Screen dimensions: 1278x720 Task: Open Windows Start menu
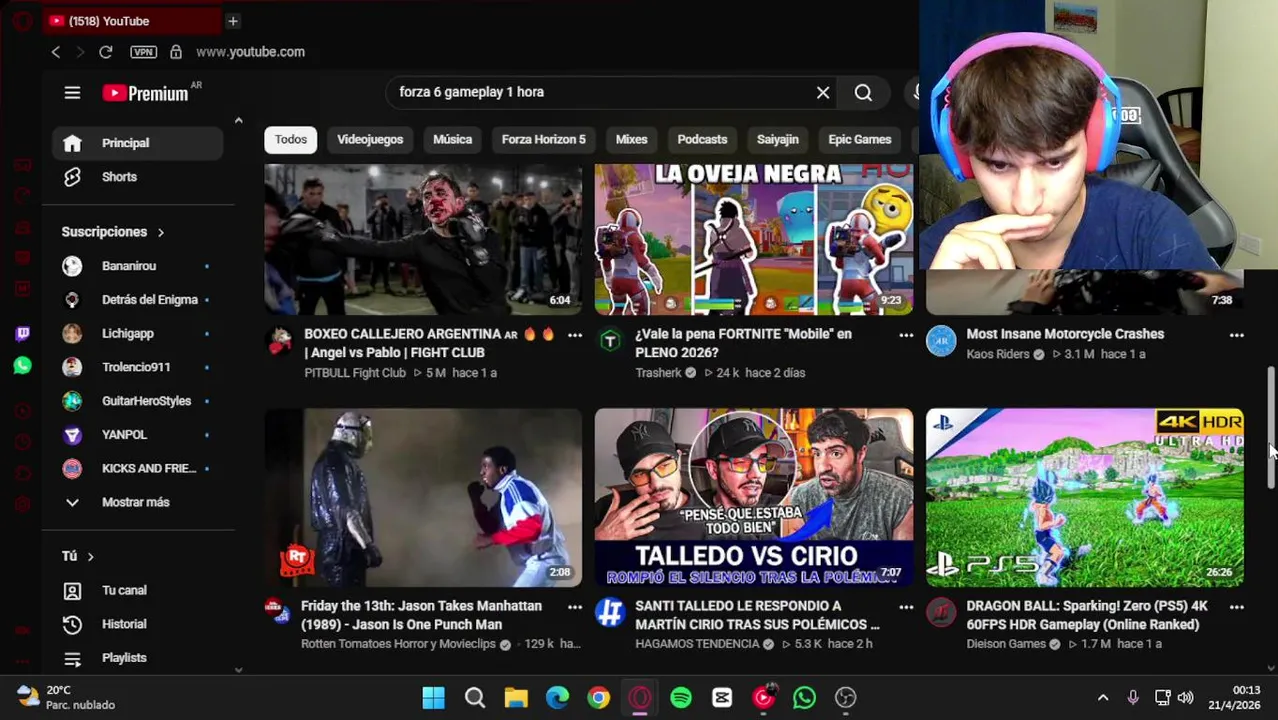433,697
